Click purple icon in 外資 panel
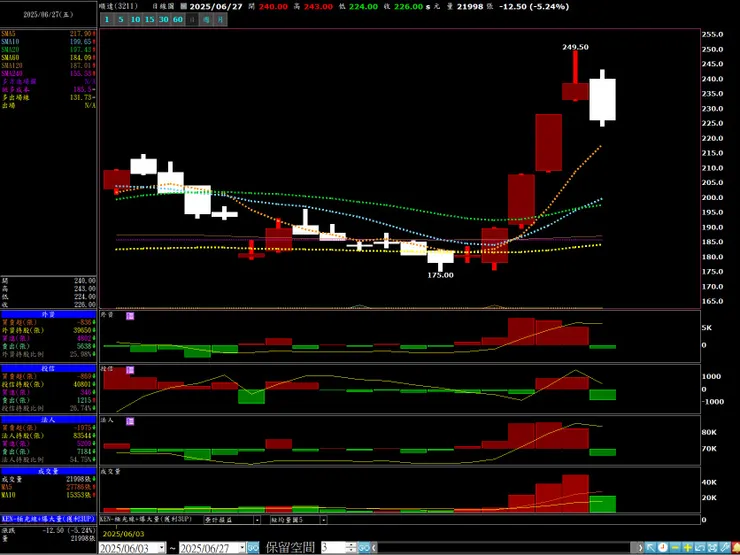Screen dimensions: 740x555 130,316
